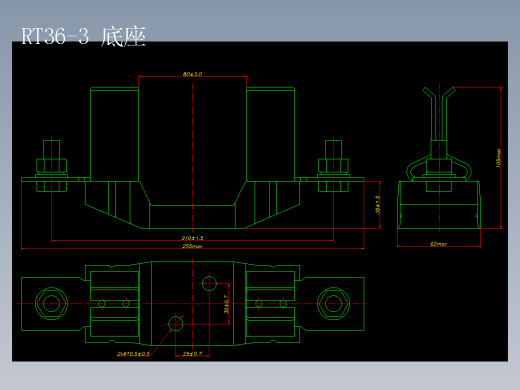This screenshot has width=520, height=390.
Task: Click the "RT36-3 底座" title text
Action: (x=84, y=36)
